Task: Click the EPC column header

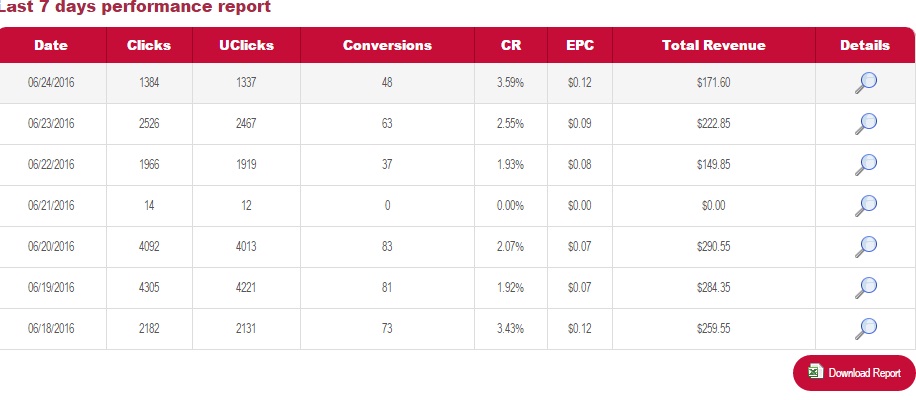Action: click(580, 45)
